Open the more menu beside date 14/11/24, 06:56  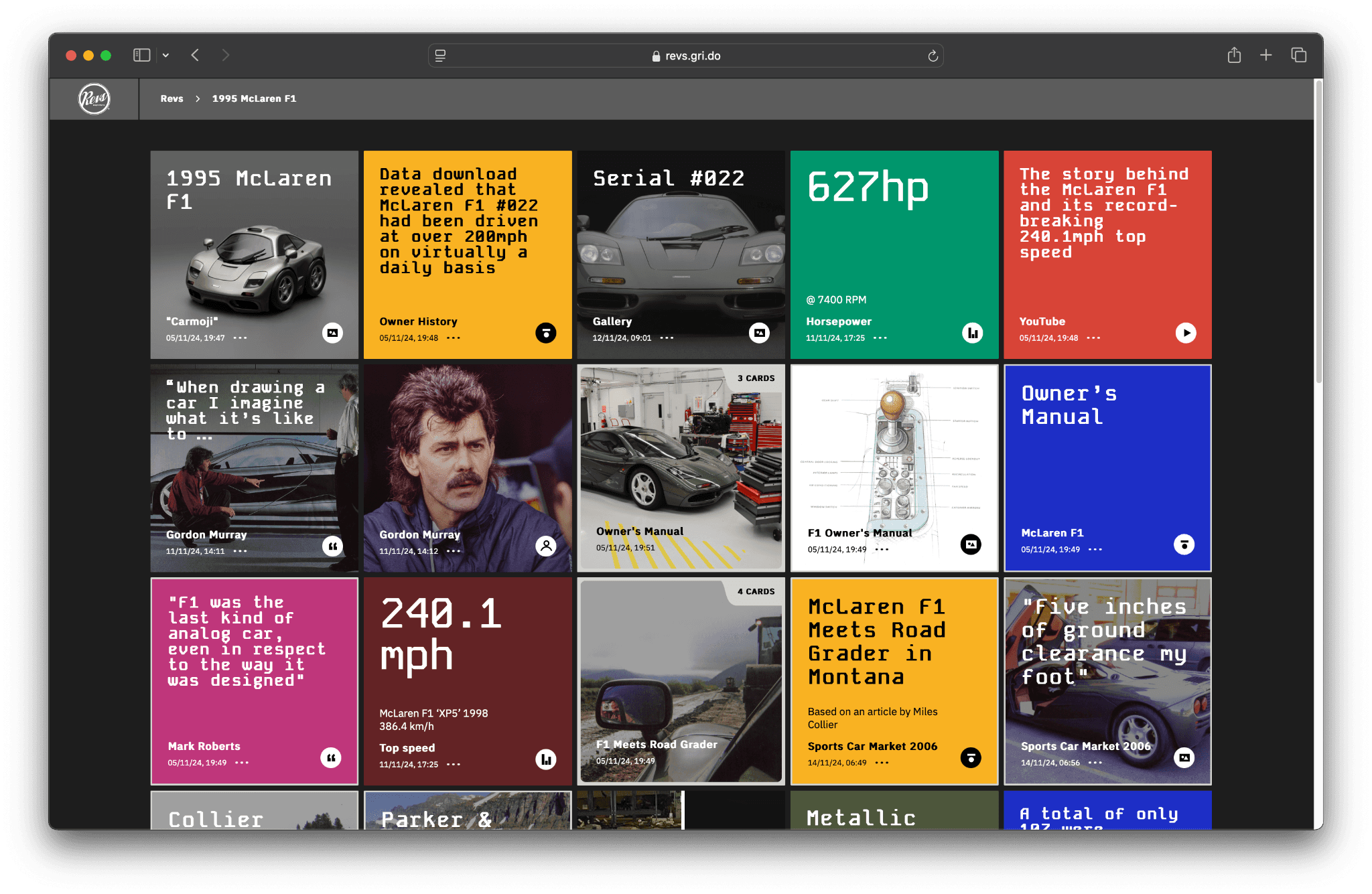(1095, 763)
